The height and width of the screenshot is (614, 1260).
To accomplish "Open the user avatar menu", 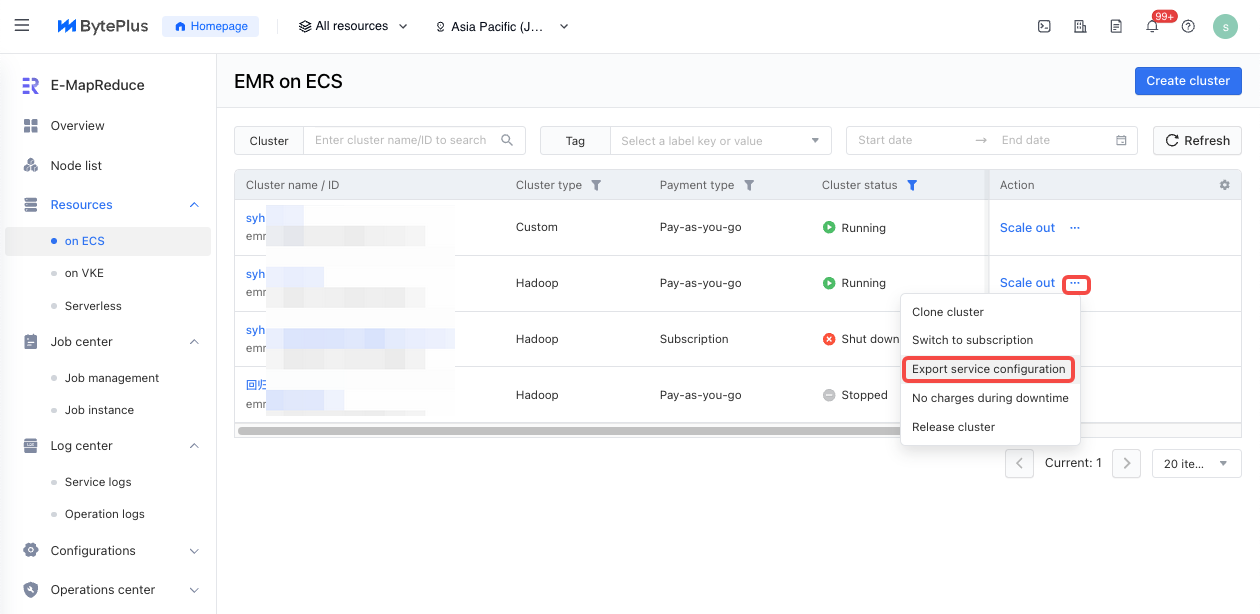I will (x=1225, y=27).
